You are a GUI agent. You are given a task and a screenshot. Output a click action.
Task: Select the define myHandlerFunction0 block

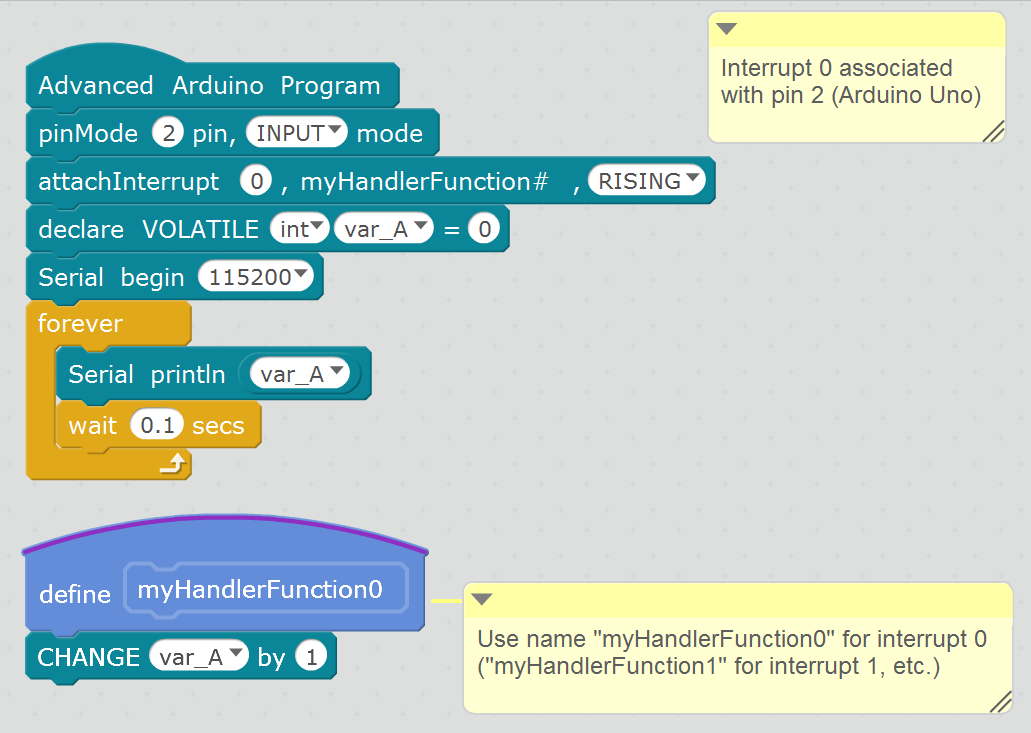[x=74, y=595]
